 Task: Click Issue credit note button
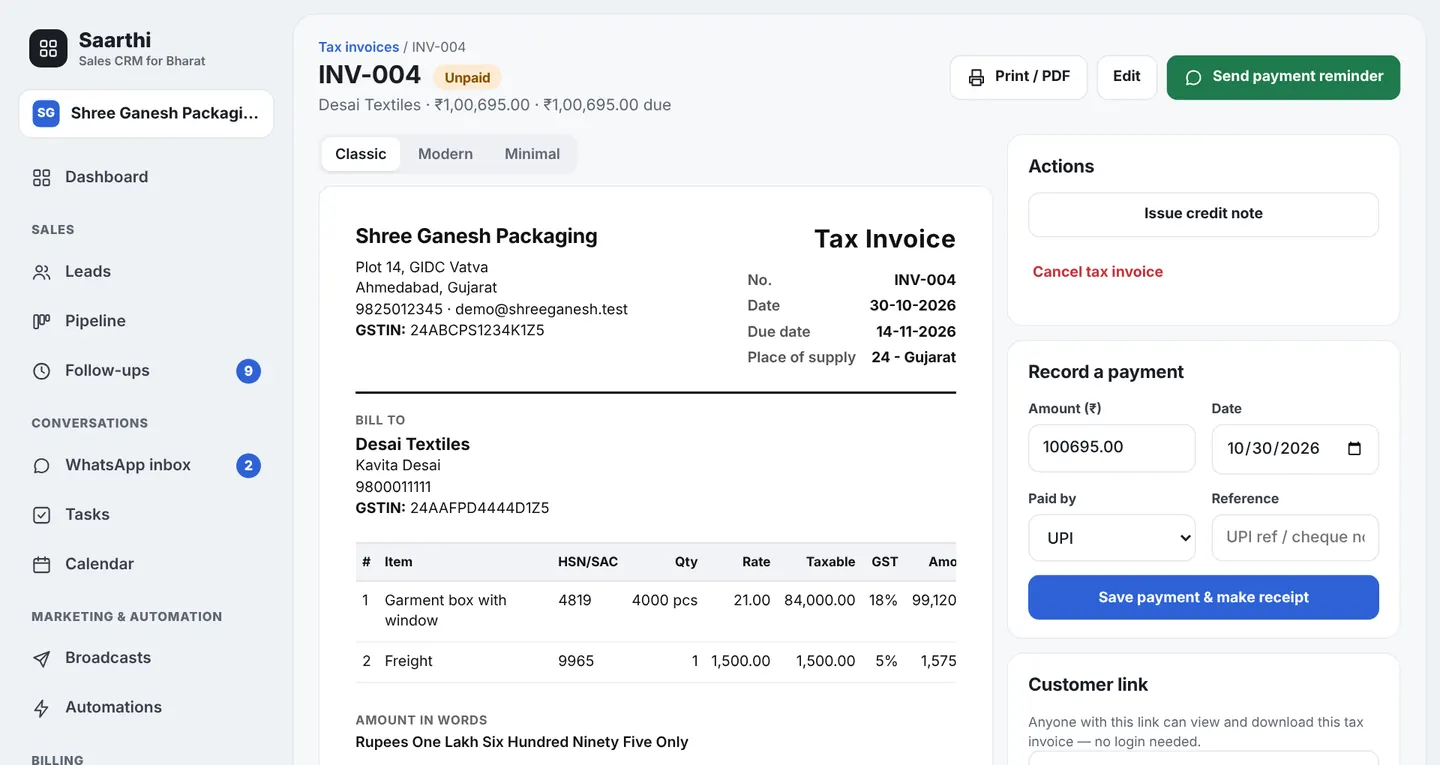1203,214
